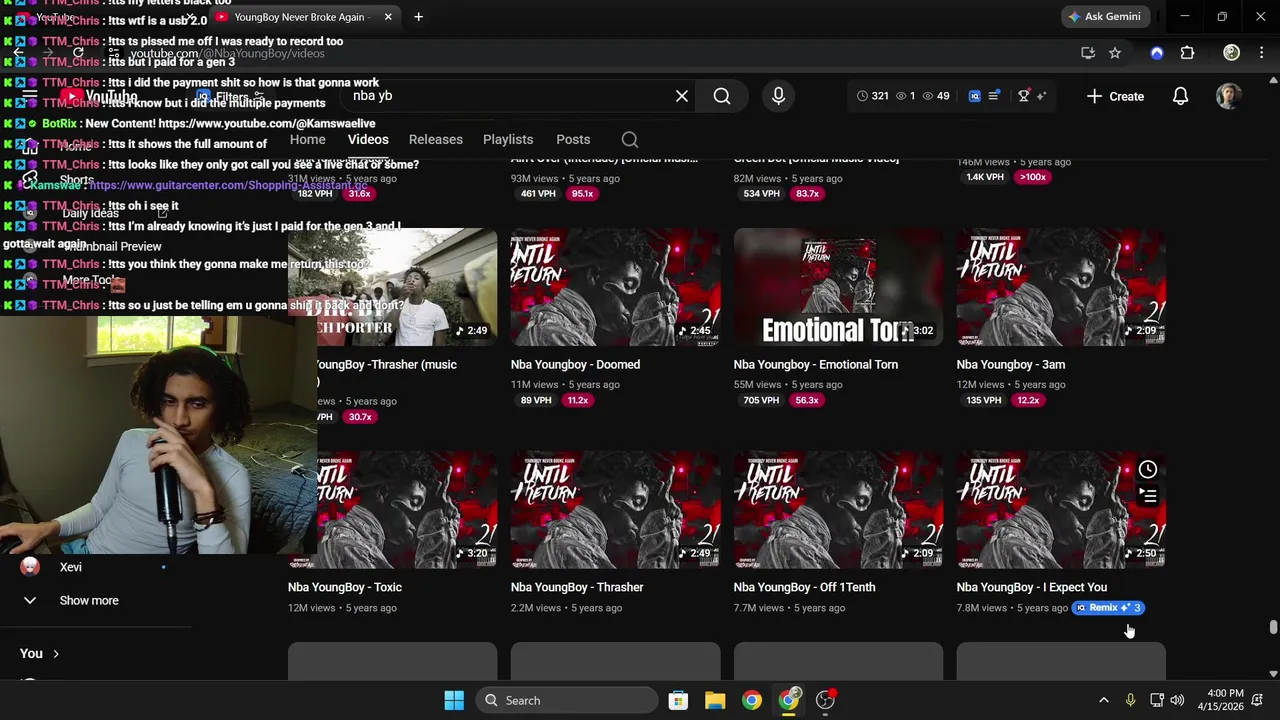Open the Nba YoungBoy - Thrasher 2:49 title
Image resolution: width=1280 pixels, height=720 pixels.
coord(576,588)
